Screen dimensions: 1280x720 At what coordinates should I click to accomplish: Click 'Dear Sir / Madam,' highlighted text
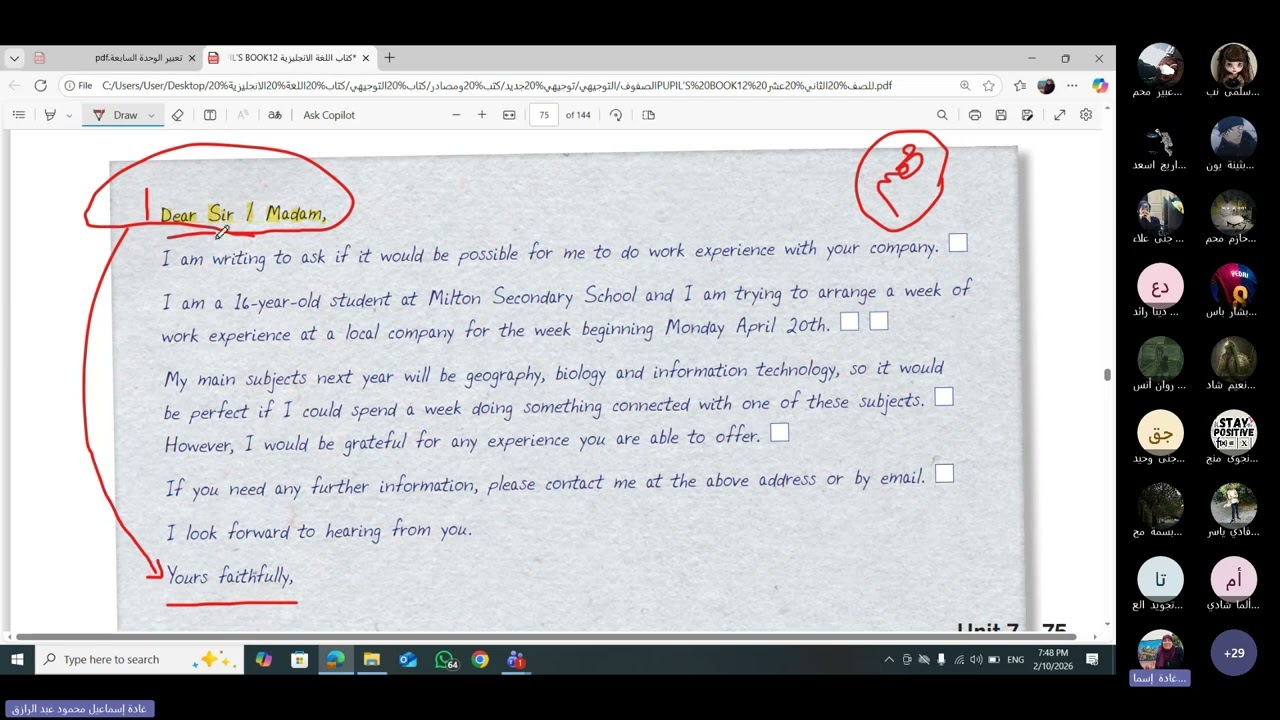[243, 214]
